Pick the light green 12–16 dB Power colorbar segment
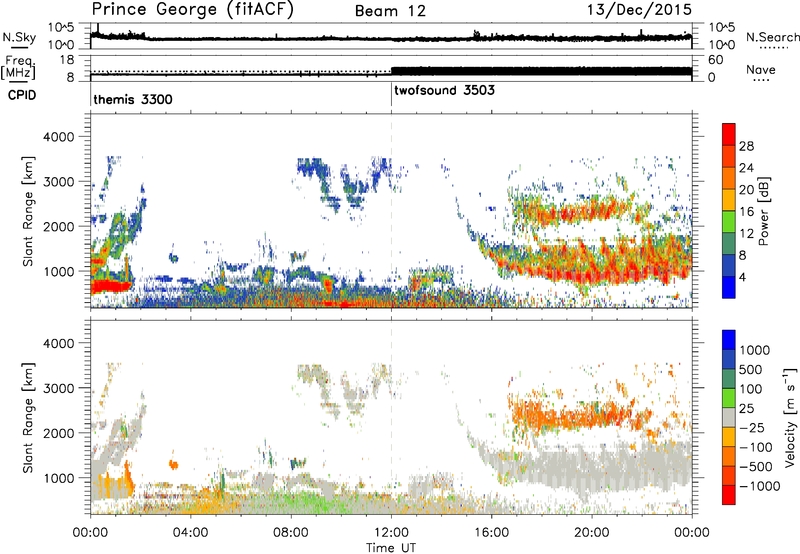 pos(729,222)
